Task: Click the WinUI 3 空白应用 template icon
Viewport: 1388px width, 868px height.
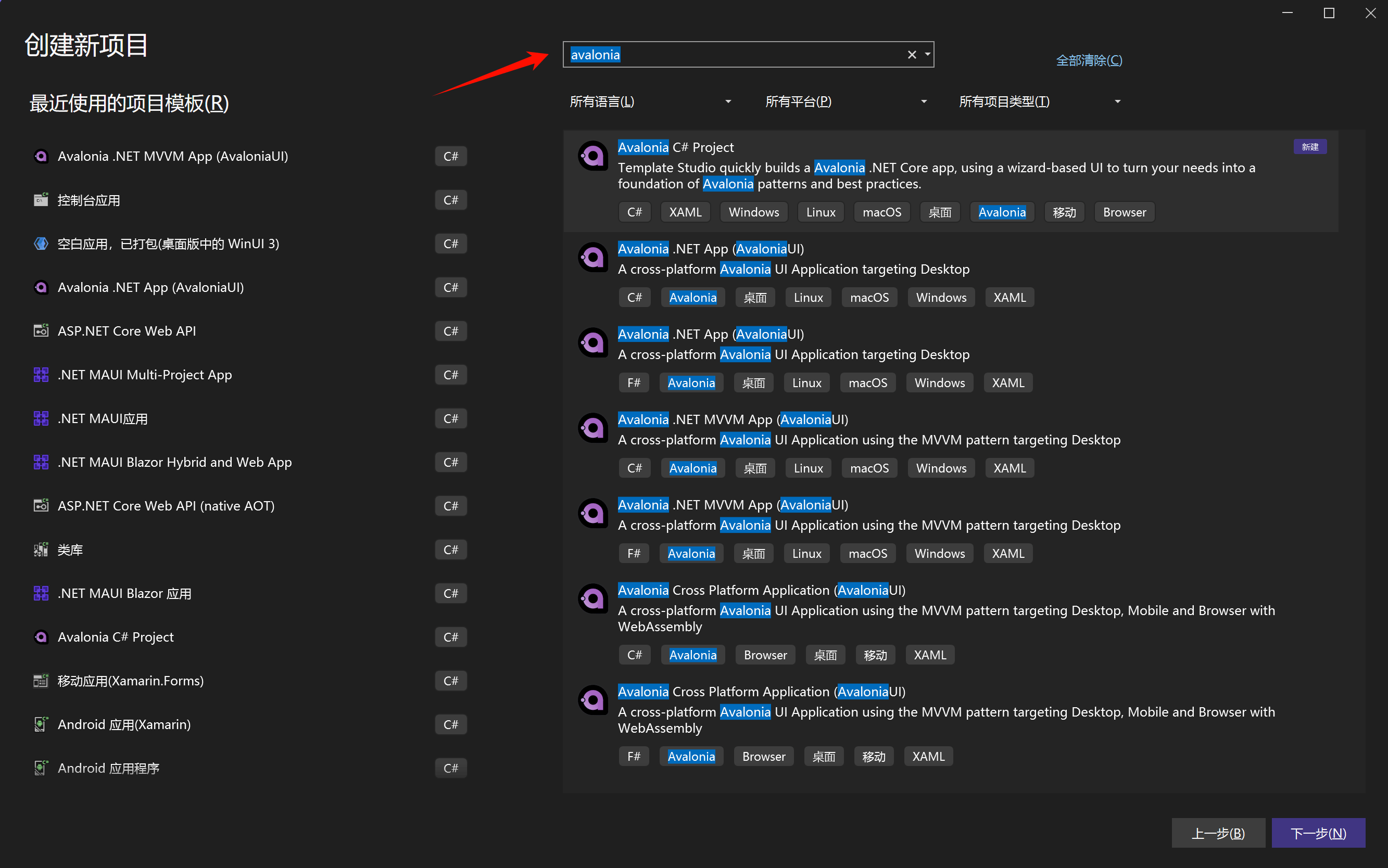Action: pyautogui.click(x=41, y=244)
